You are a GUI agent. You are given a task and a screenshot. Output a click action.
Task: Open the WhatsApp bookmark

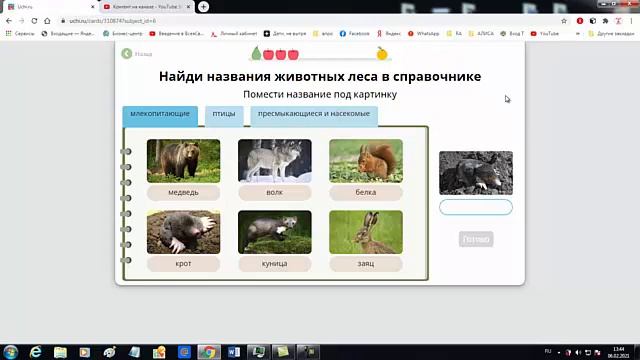[x=424, y=33]
